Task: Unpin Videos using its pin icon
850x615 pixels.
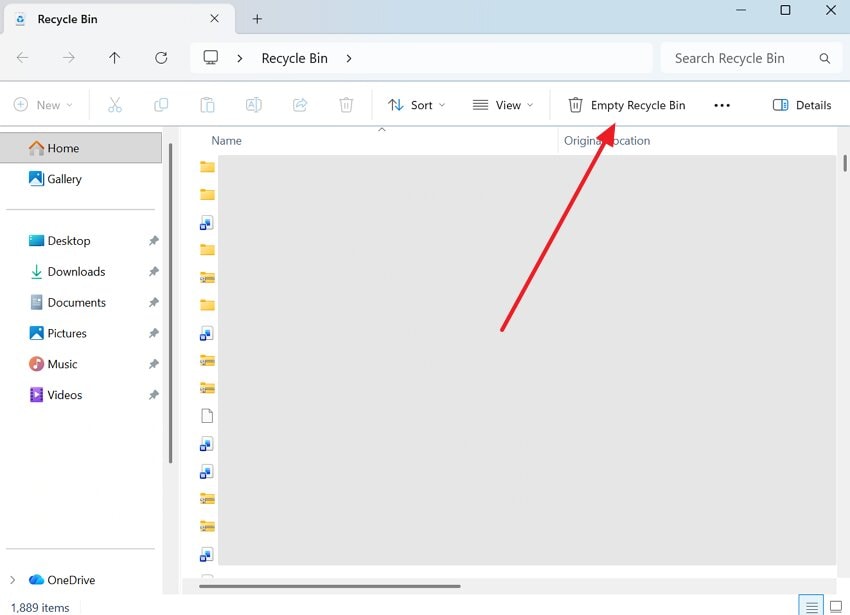Action: pos(153,395)
